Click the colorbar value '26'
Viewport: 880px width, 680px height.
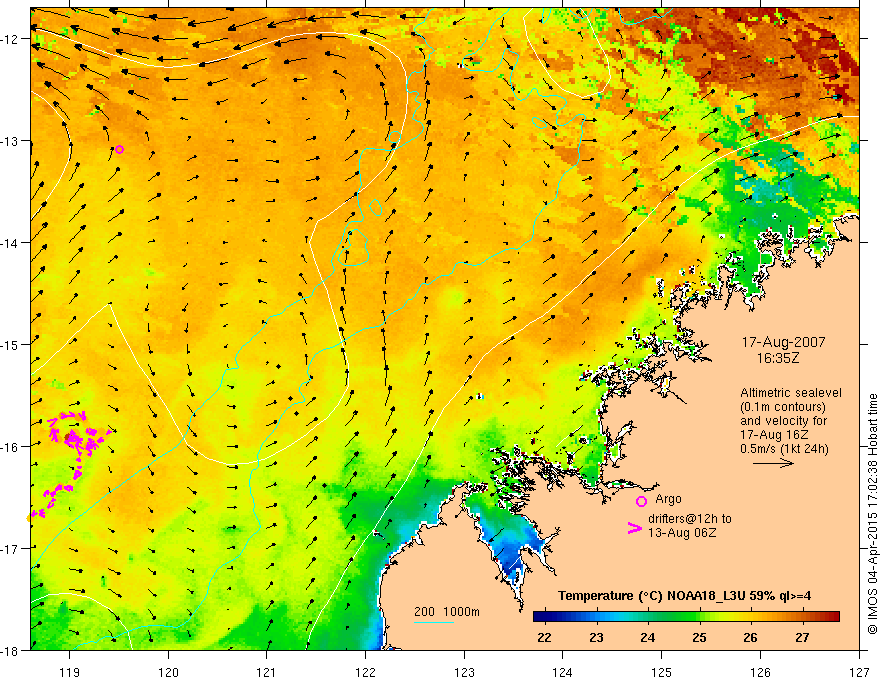(x=750, y=638)
